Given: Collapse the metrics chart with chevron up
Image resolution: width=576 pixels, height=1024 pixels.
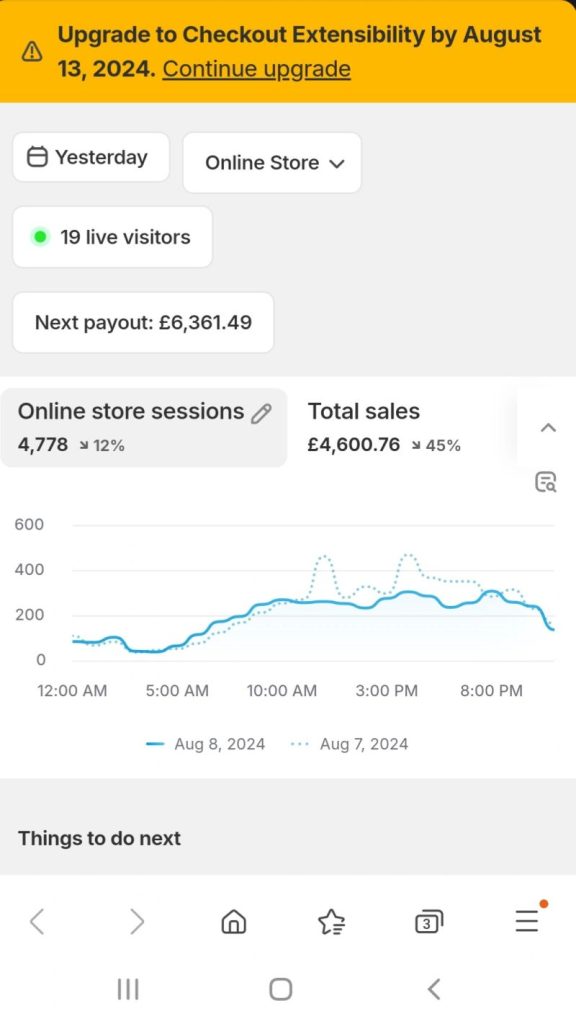Looking at the screenshot, I should (549, 428).
